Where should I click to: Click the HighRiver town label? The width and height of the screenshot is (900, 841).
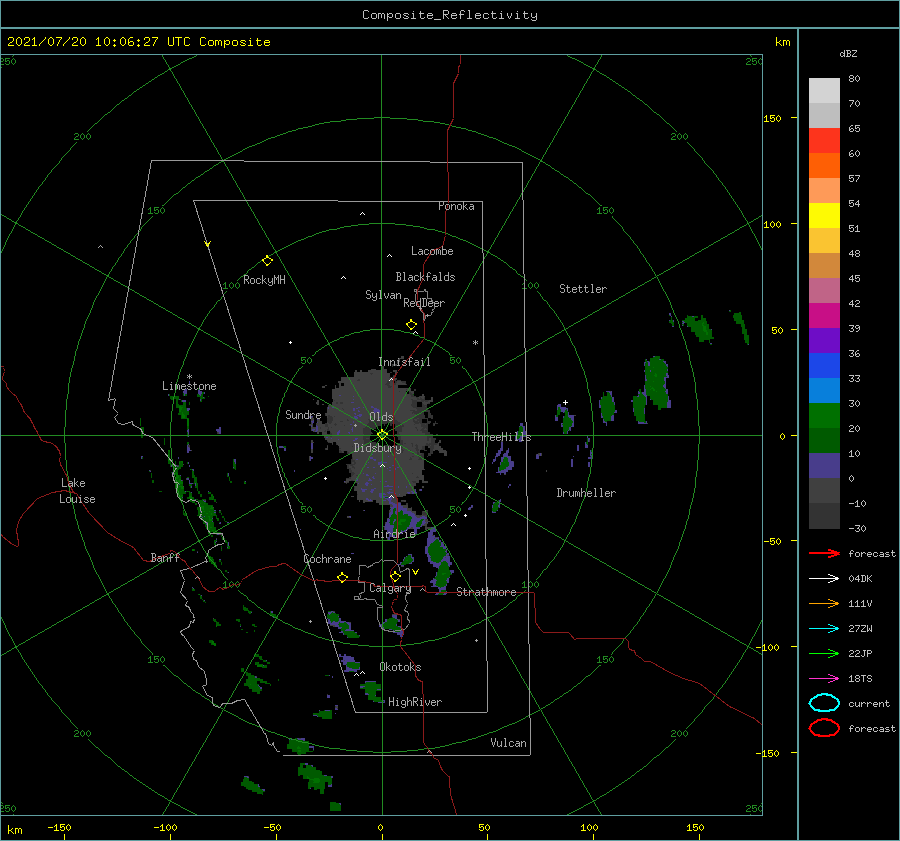[415, 702]
